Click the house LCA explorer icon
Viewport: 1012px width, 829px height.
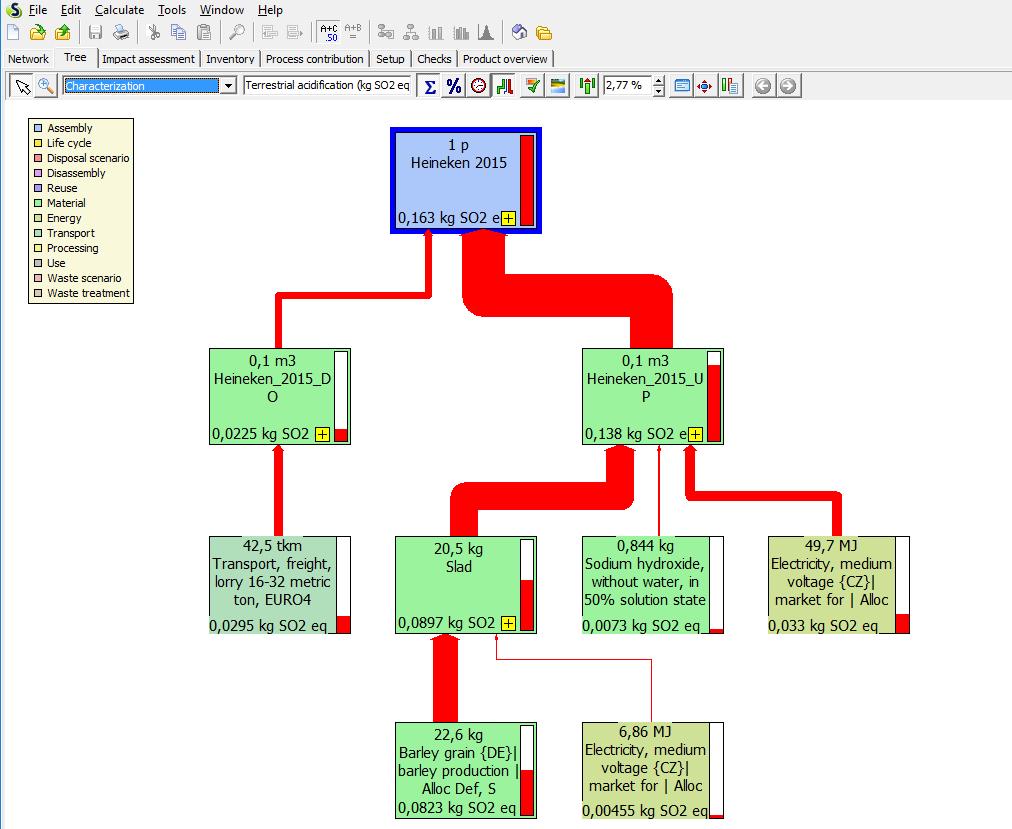tap(519, 32)
